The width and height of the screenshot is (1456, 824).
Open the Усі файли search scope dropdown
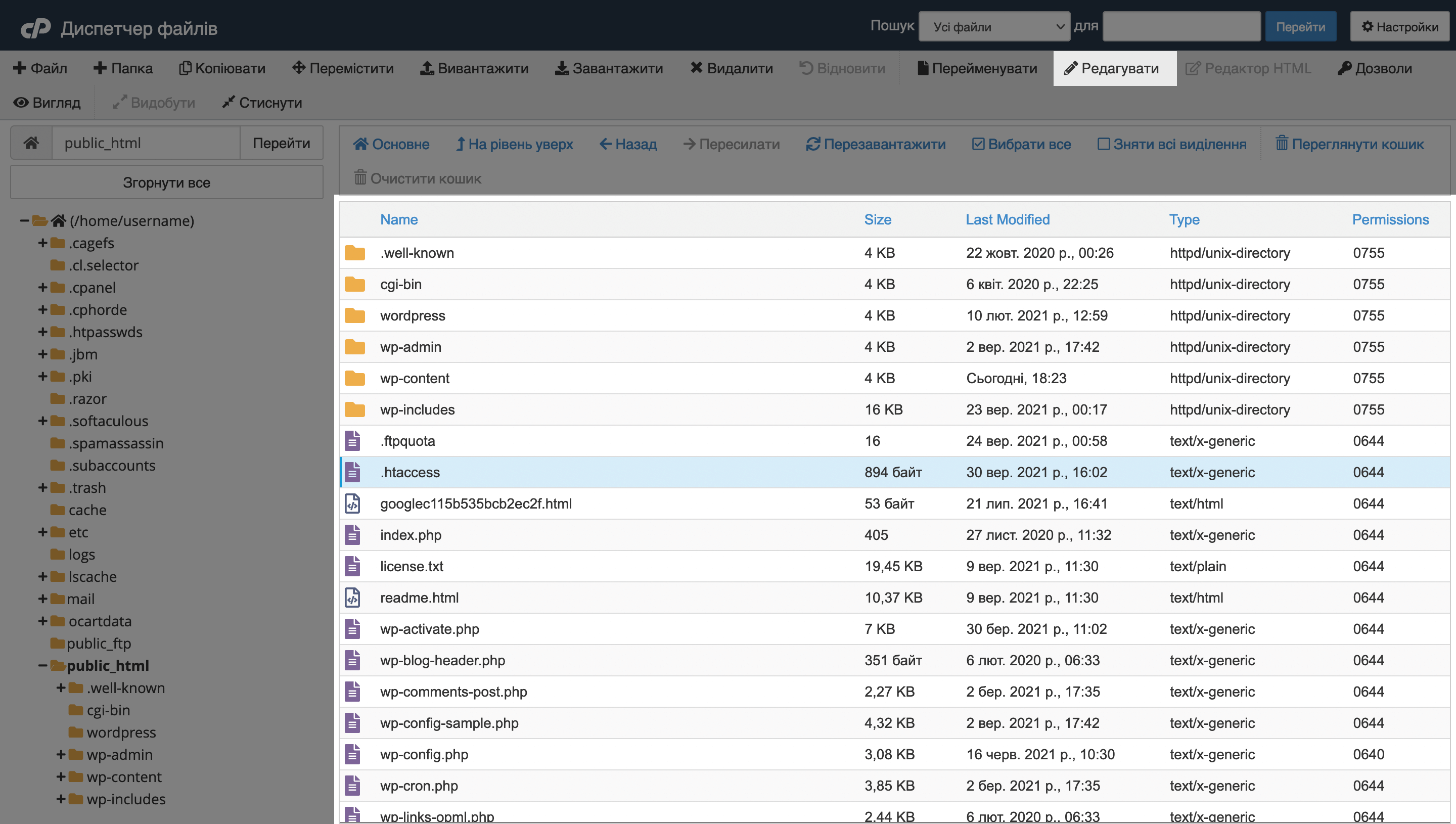point(994,27)
